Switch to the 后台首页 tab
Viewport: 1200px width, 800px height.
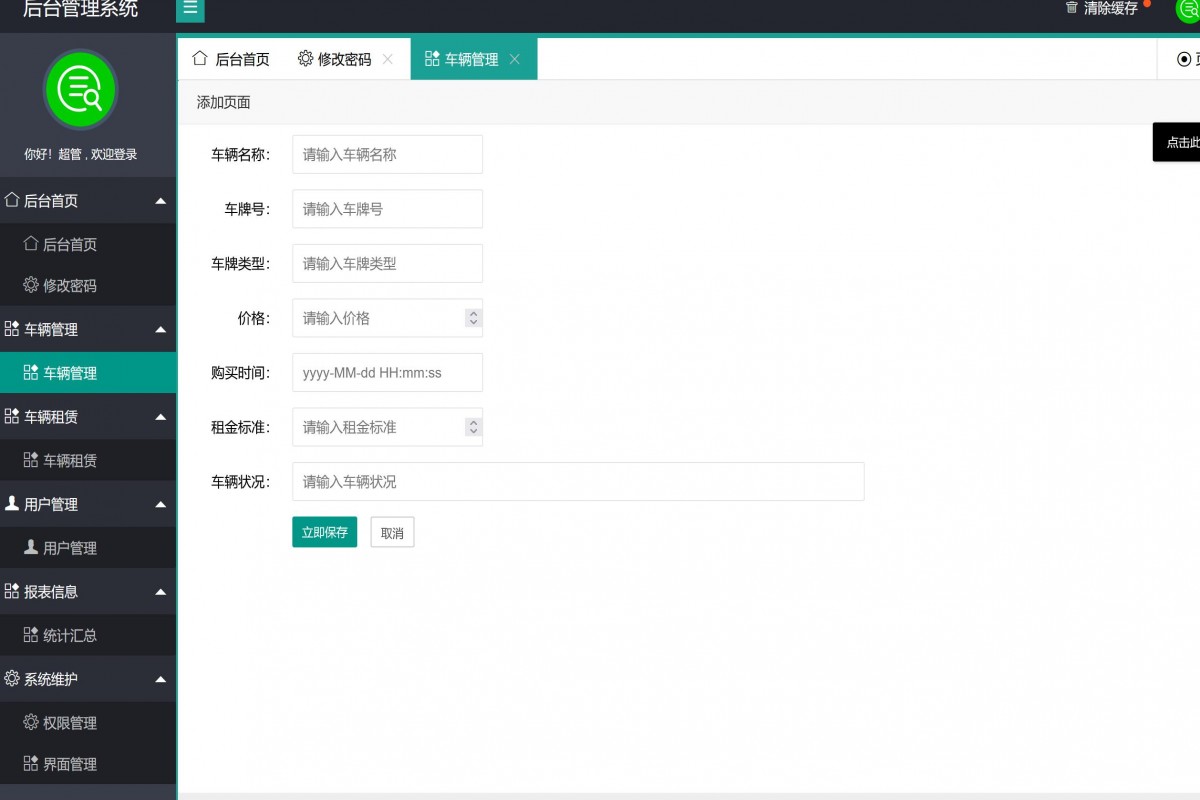[231, 60]
